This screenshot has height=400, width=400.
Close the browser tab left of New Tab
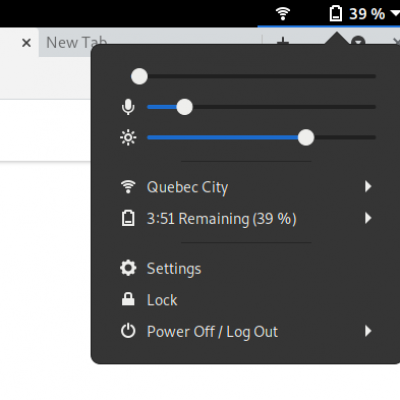26,43
